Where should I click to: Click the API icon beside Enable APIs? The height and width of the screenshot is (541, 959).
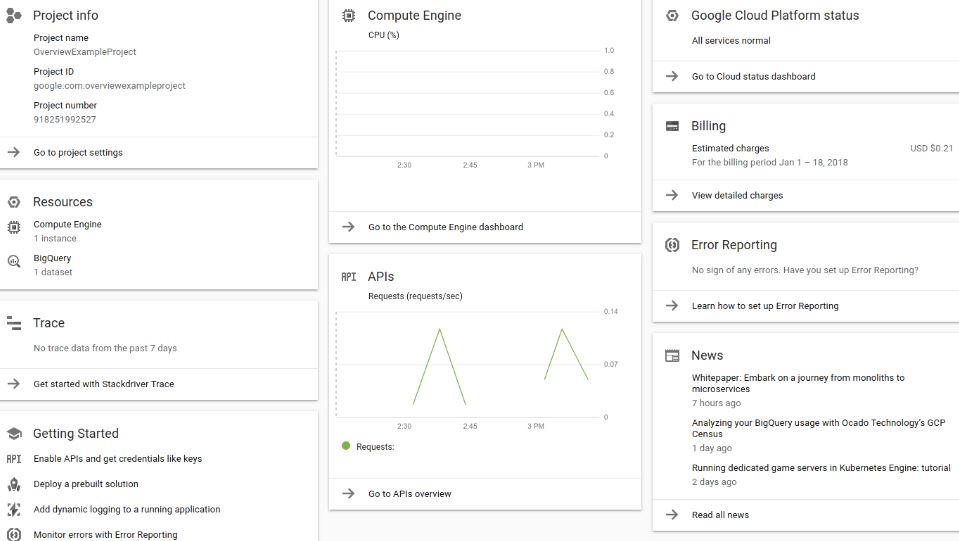13,458
